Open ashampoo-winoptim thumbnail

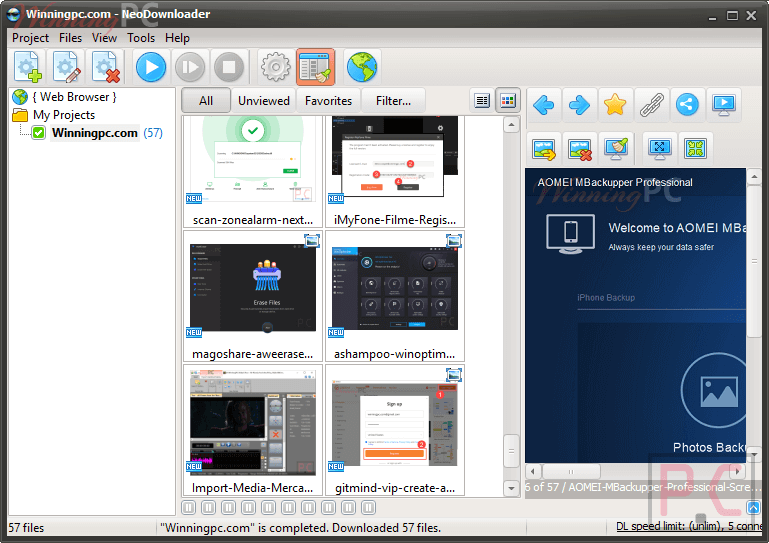[x=394, y=296]
